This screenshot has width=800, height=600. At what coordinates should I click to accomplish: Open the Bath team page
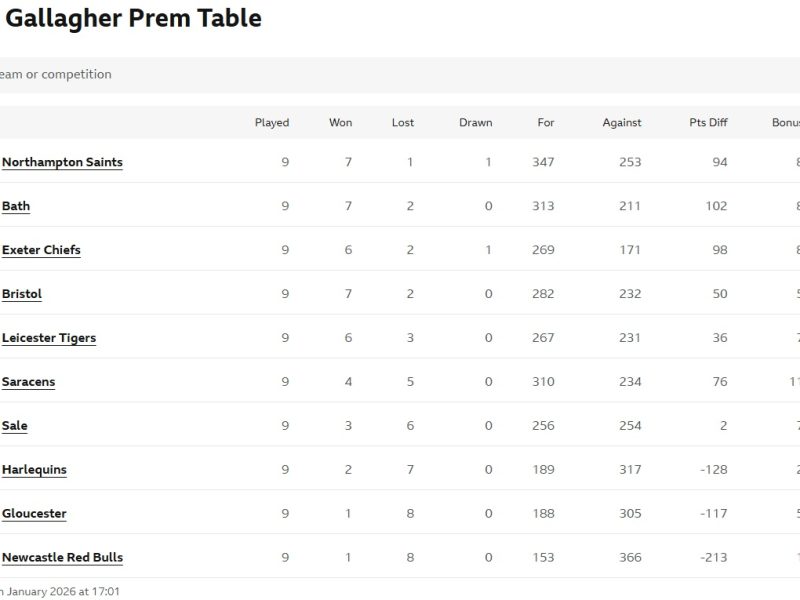coord(16,206)
